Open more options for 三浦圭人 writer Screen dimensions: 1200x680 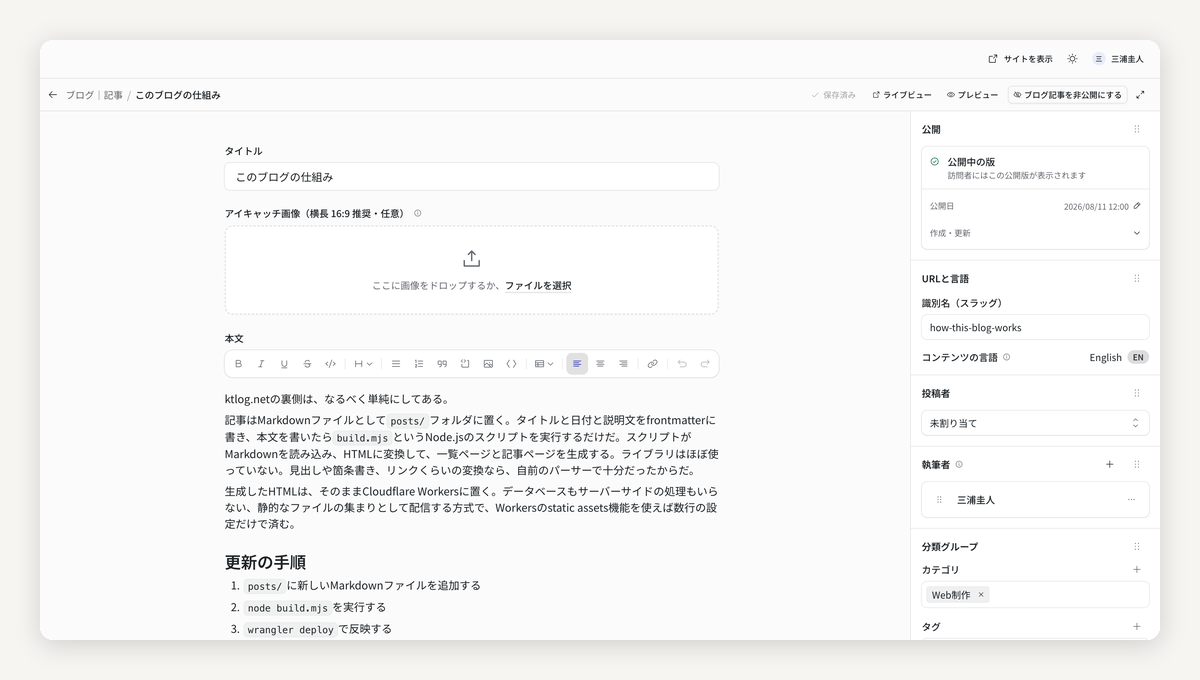1132,500
